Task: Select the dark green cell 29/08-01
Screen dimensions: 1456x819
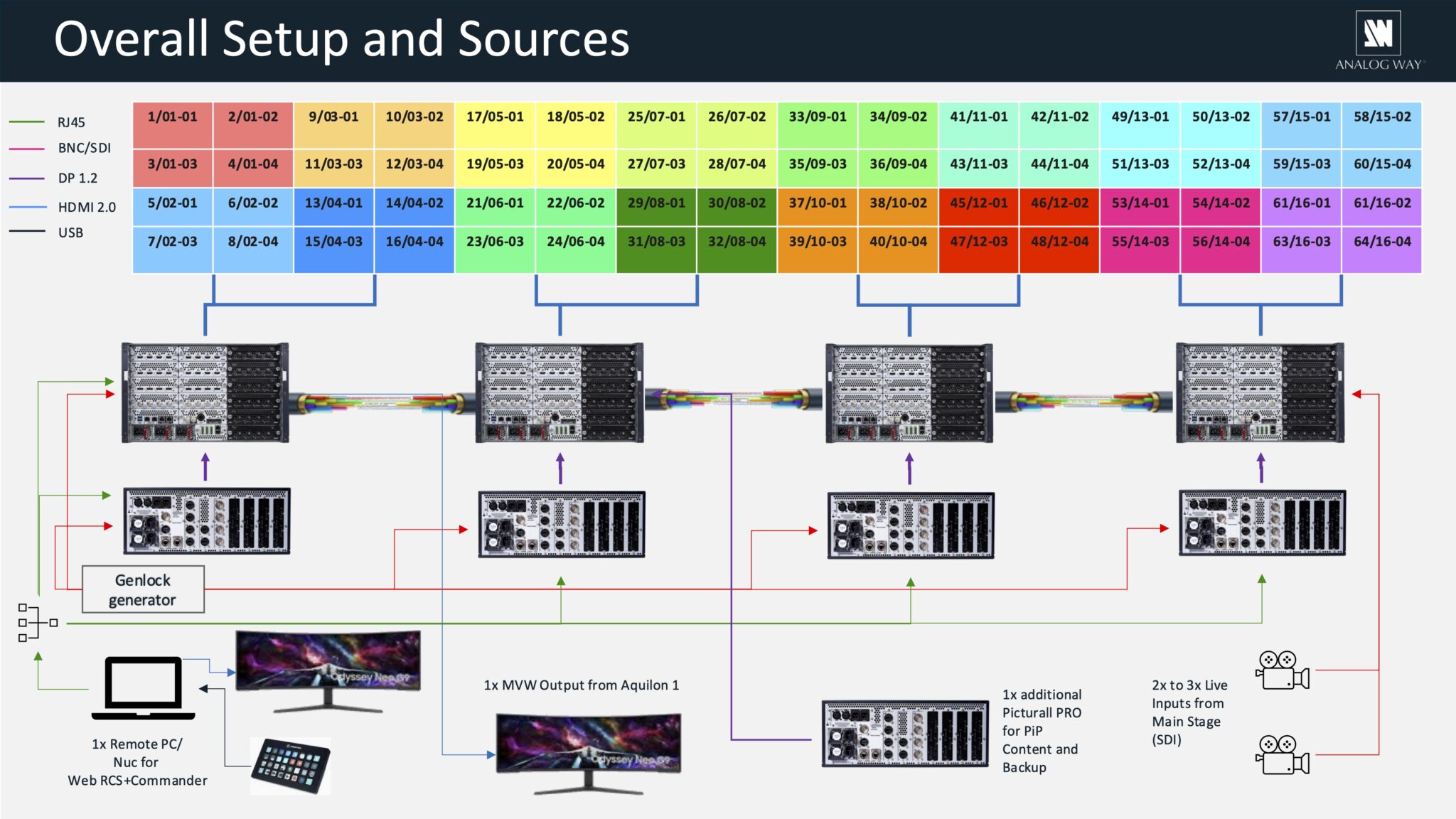Action: coord(656,206)
